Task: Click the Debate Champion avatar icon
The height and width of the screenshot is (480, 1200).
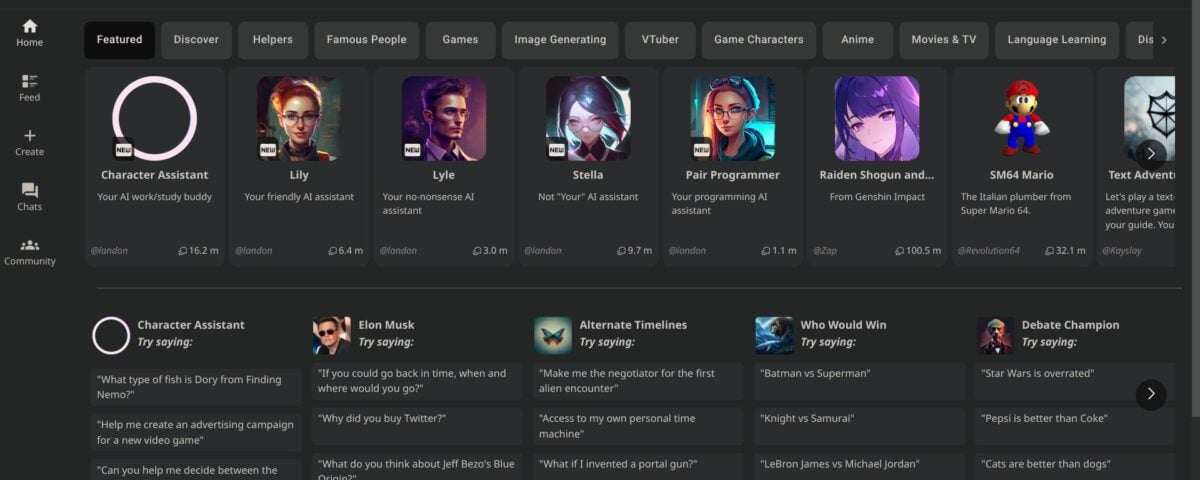Action: point(995,336)
